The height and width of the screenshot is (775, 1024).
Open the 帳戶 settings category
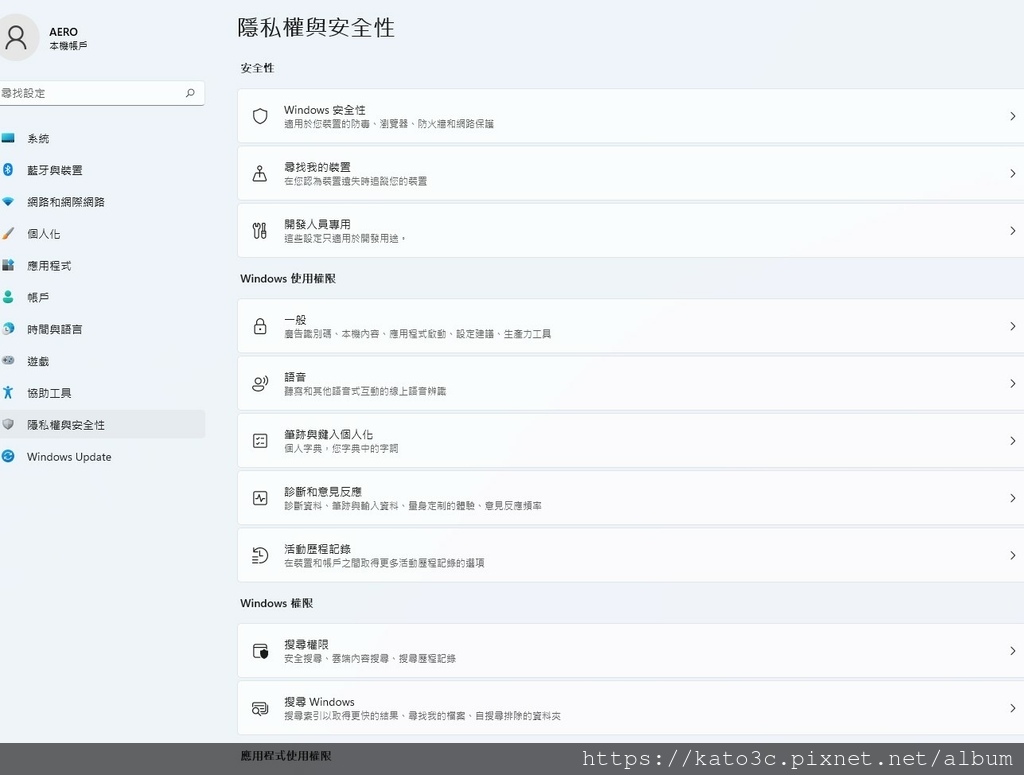(x=101, y=298)
